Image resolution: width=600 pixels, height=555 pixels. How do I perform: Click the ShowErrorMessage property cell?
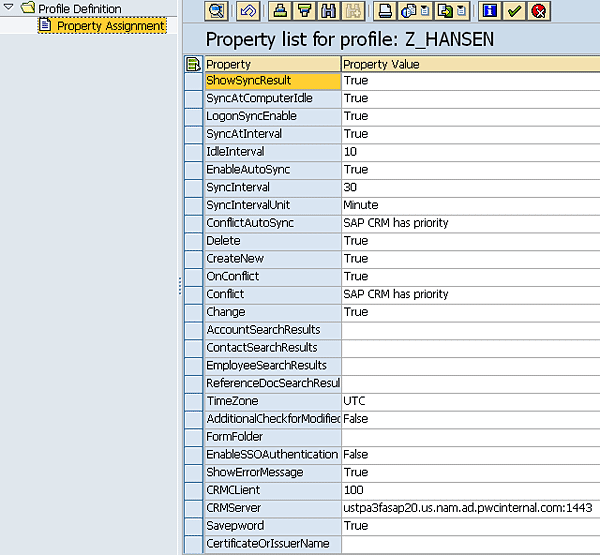tap(272, 473)
